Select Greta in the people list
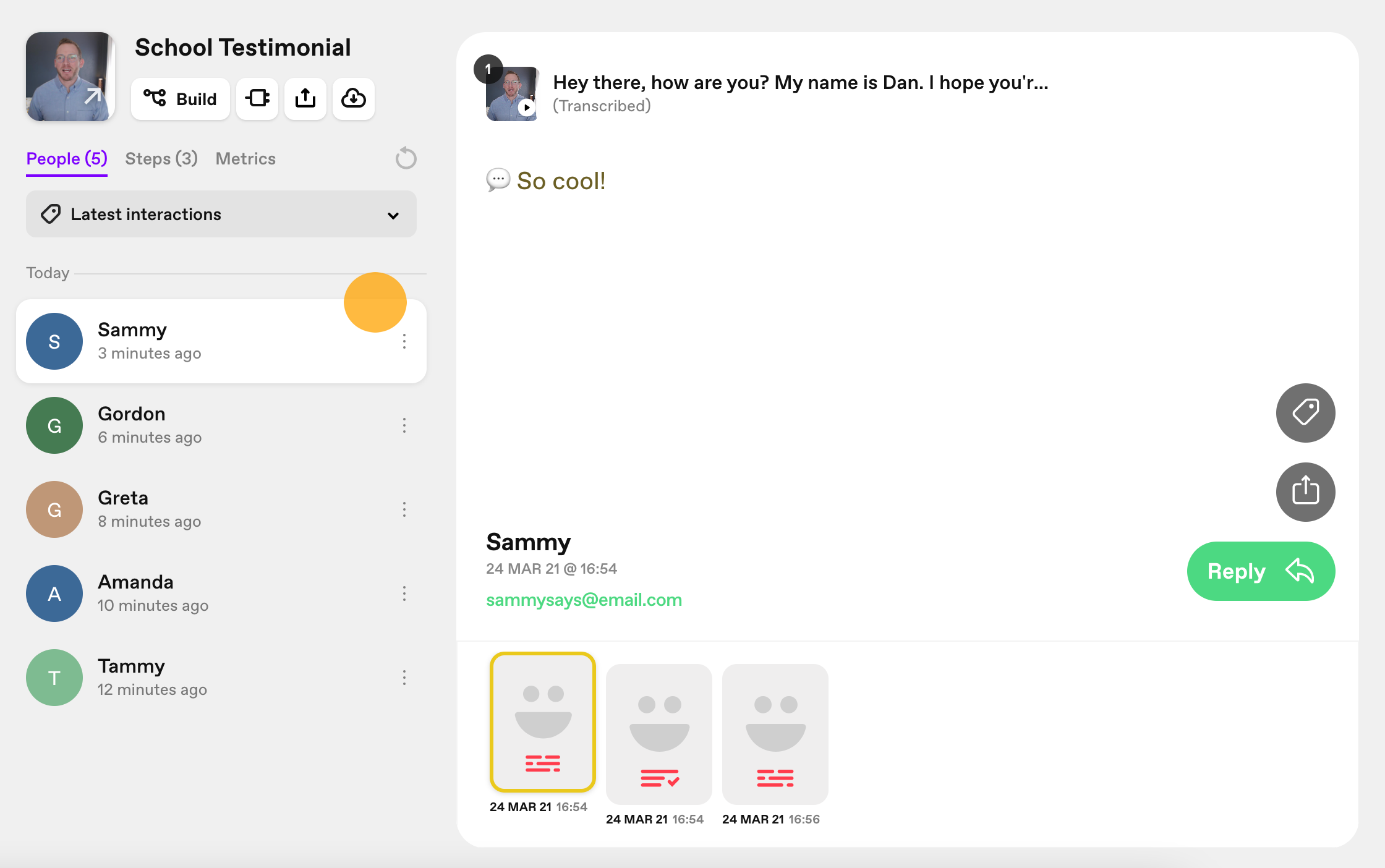This screenshot has width=1385, height=868. point(221,509)
